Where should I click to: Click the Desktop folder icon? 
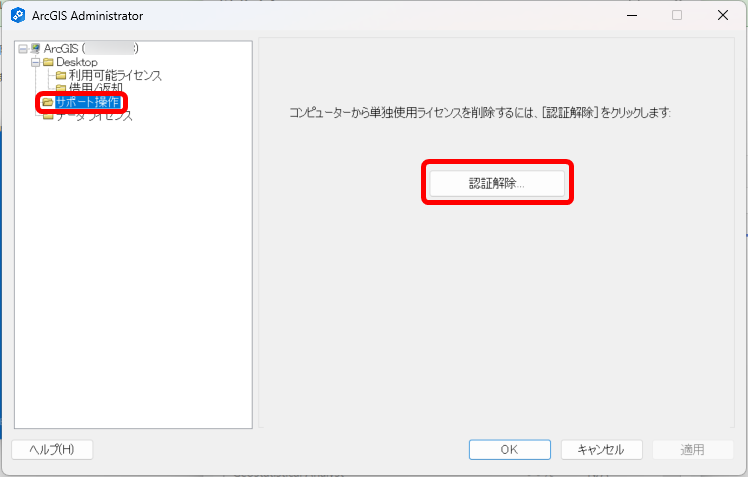(48, 62)
